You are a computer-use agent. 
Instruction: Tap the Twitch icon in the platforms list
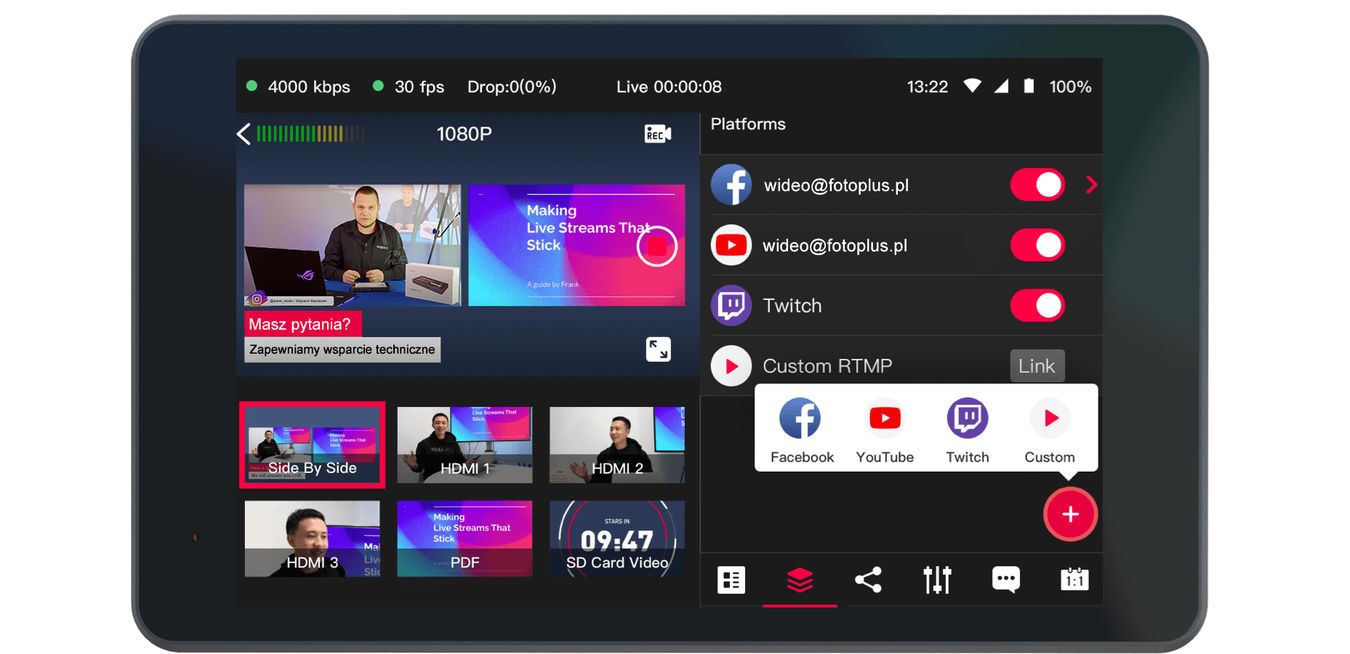[x=731, y=305]
